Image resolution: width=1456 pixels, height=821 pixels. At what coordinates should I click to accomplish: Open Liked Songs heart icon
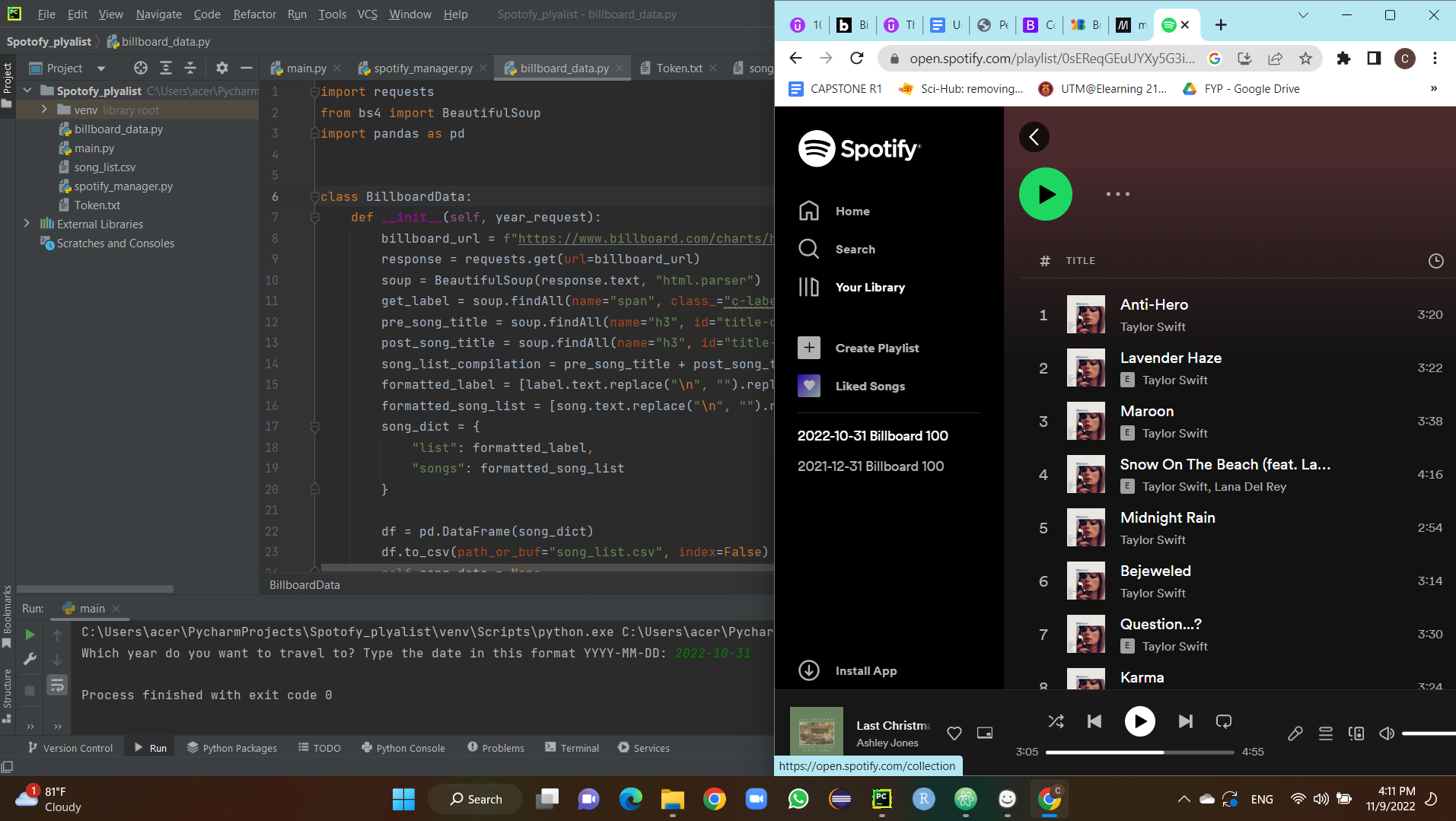click(x=809, y=386)
